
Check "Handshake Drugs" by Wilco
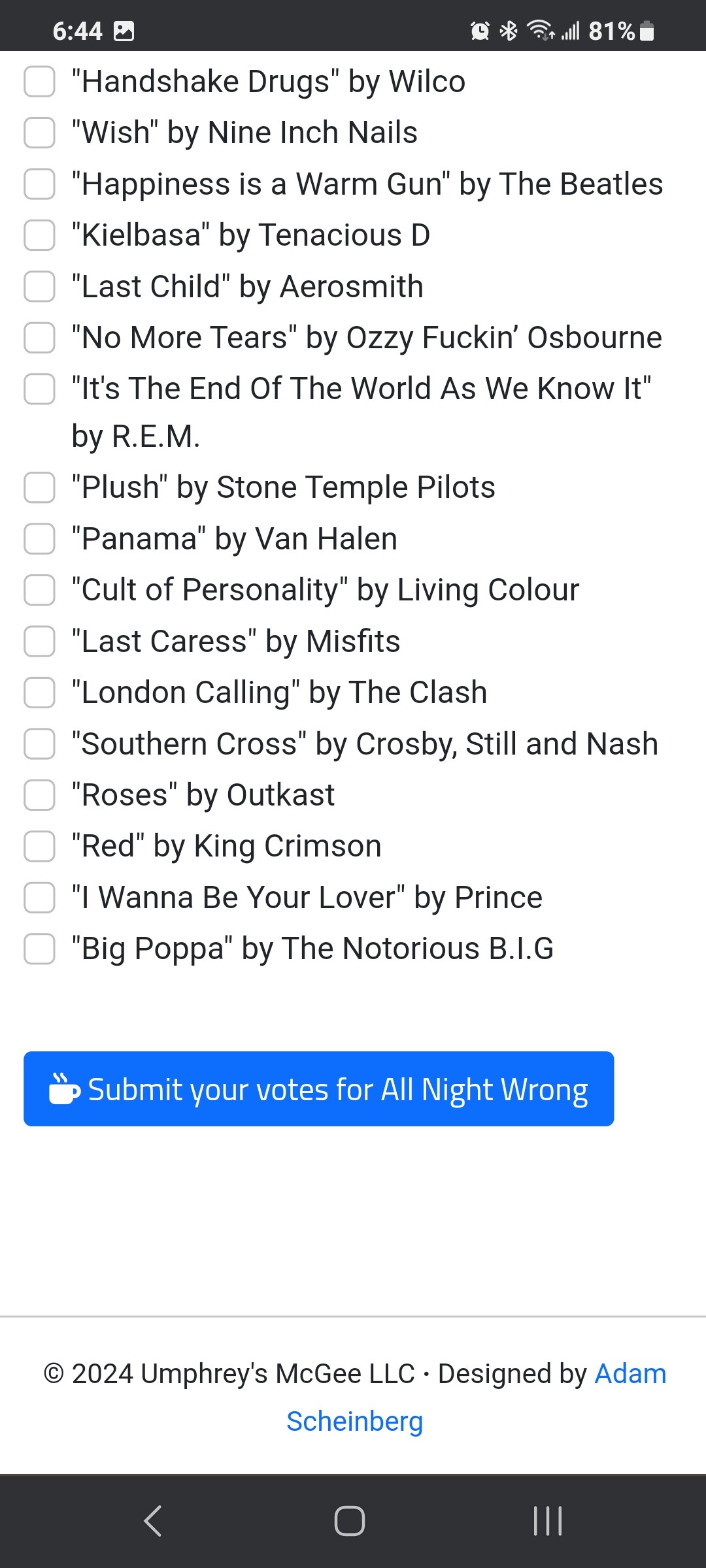coord(39,81)
